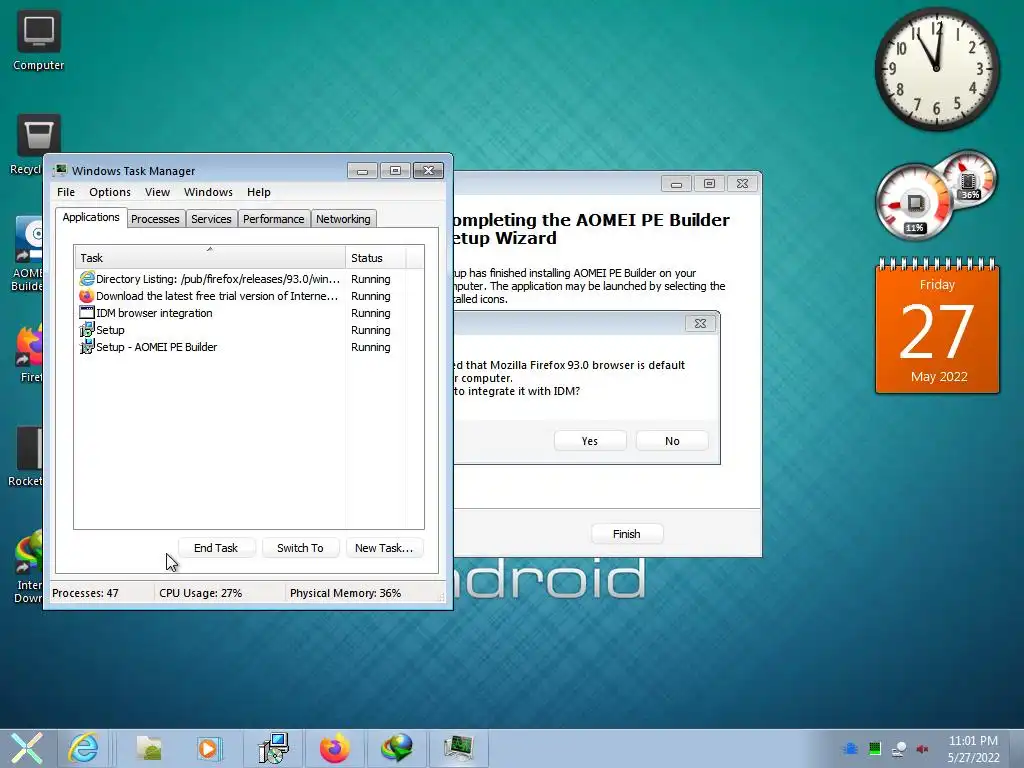
Task: Open the Start menu X logo
Action: point(26,748)
